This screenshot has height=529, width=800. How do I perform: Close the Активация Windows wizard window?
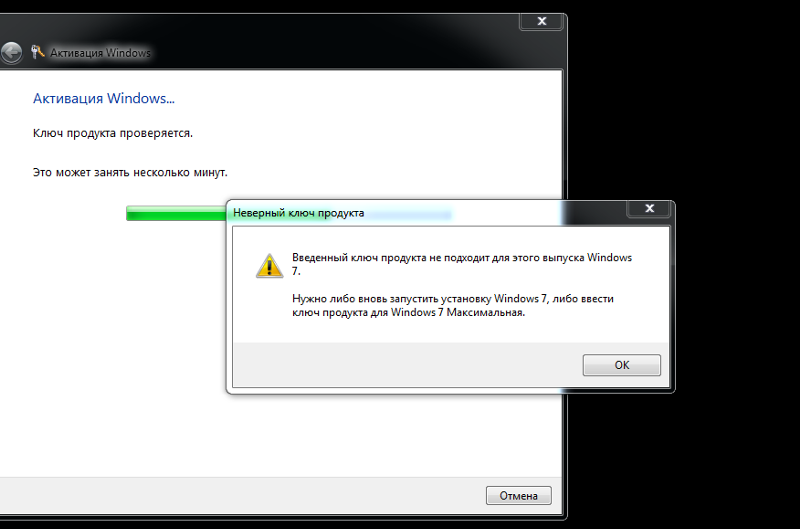point(542,21)
